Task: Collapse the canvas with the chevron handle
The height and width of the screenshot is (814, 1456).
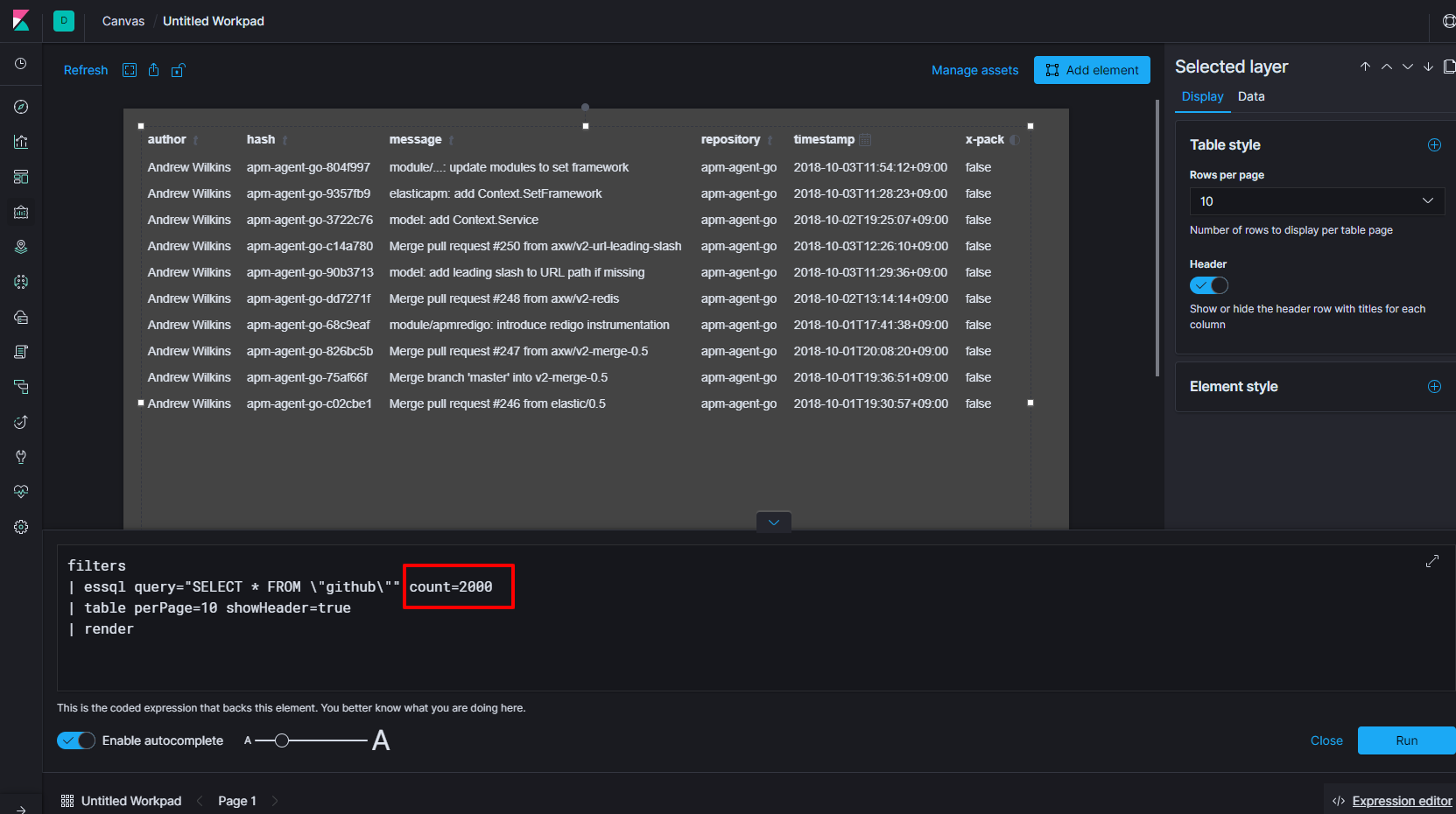Action: (x=774, y=522)
